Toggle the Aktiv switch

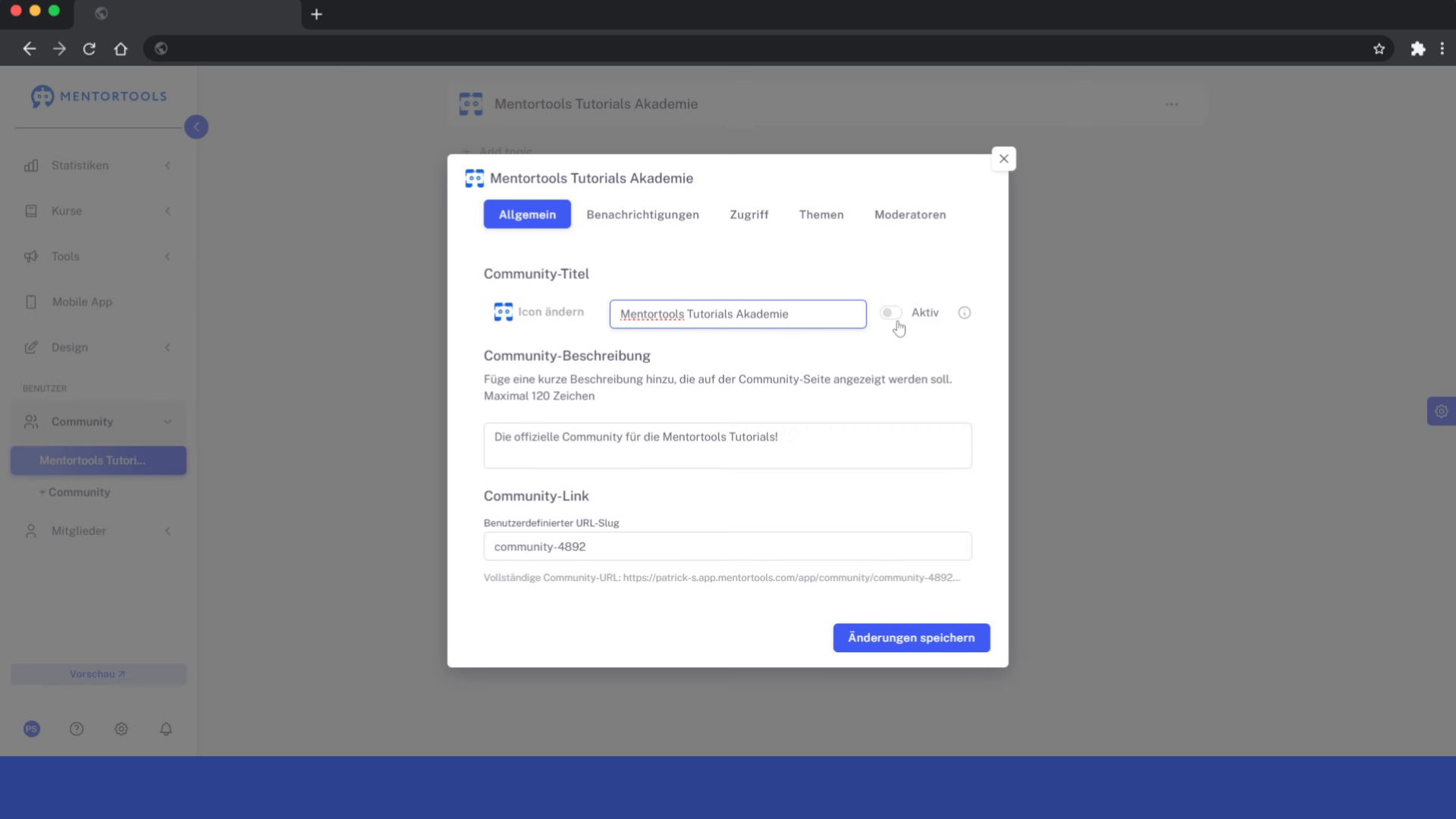890,312
